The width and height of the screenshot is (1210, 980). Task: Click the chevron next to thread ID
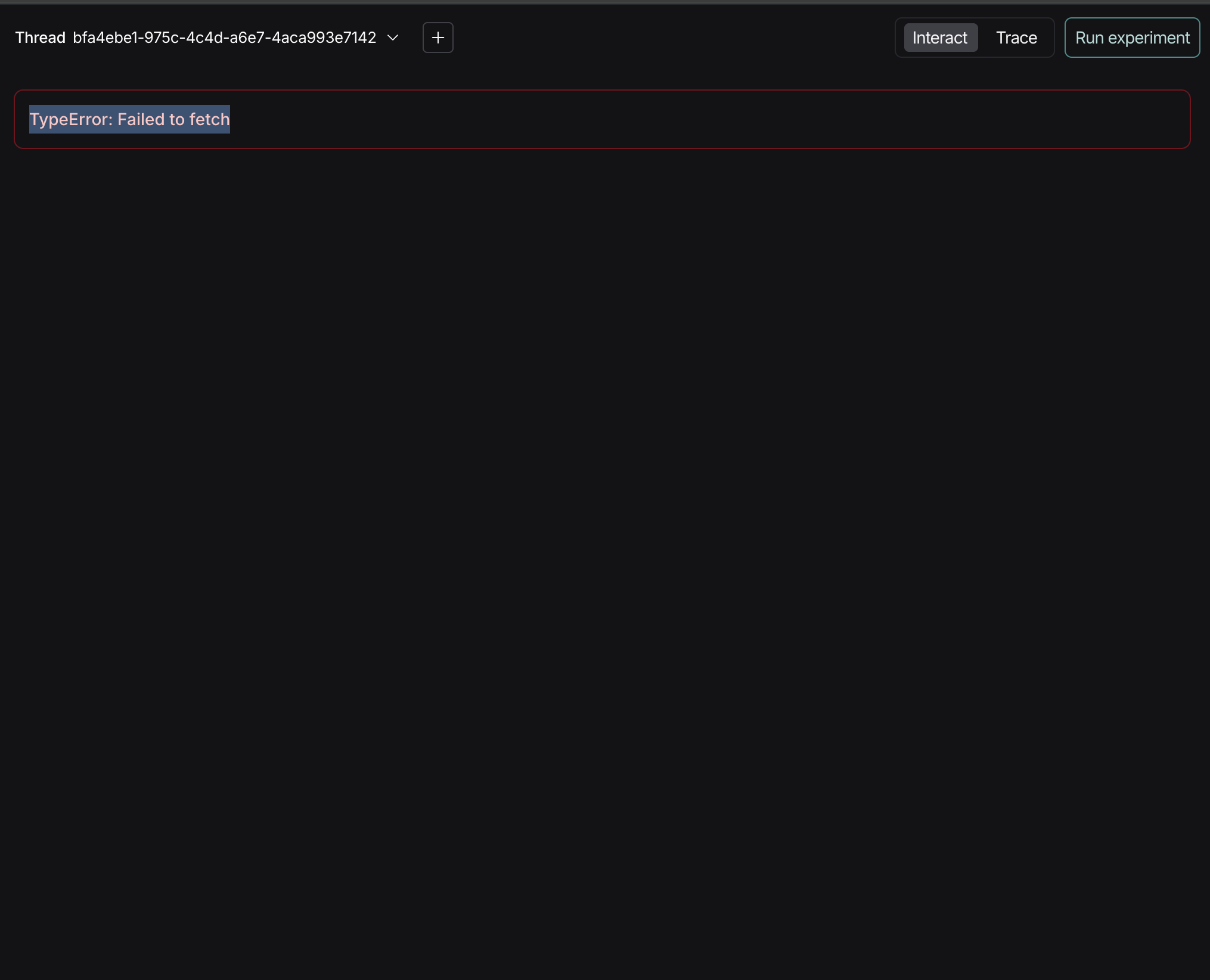coord(393,38)
